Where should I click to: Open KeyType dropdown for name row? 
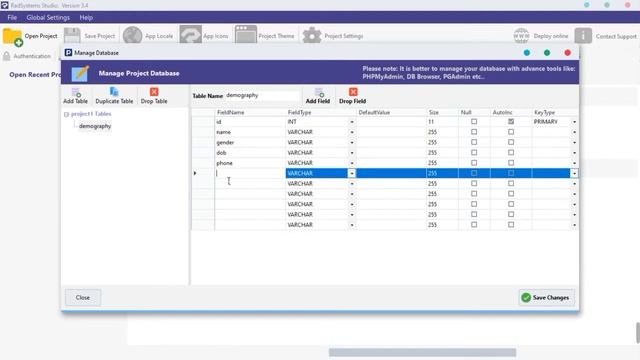click(x=574, y=132)
